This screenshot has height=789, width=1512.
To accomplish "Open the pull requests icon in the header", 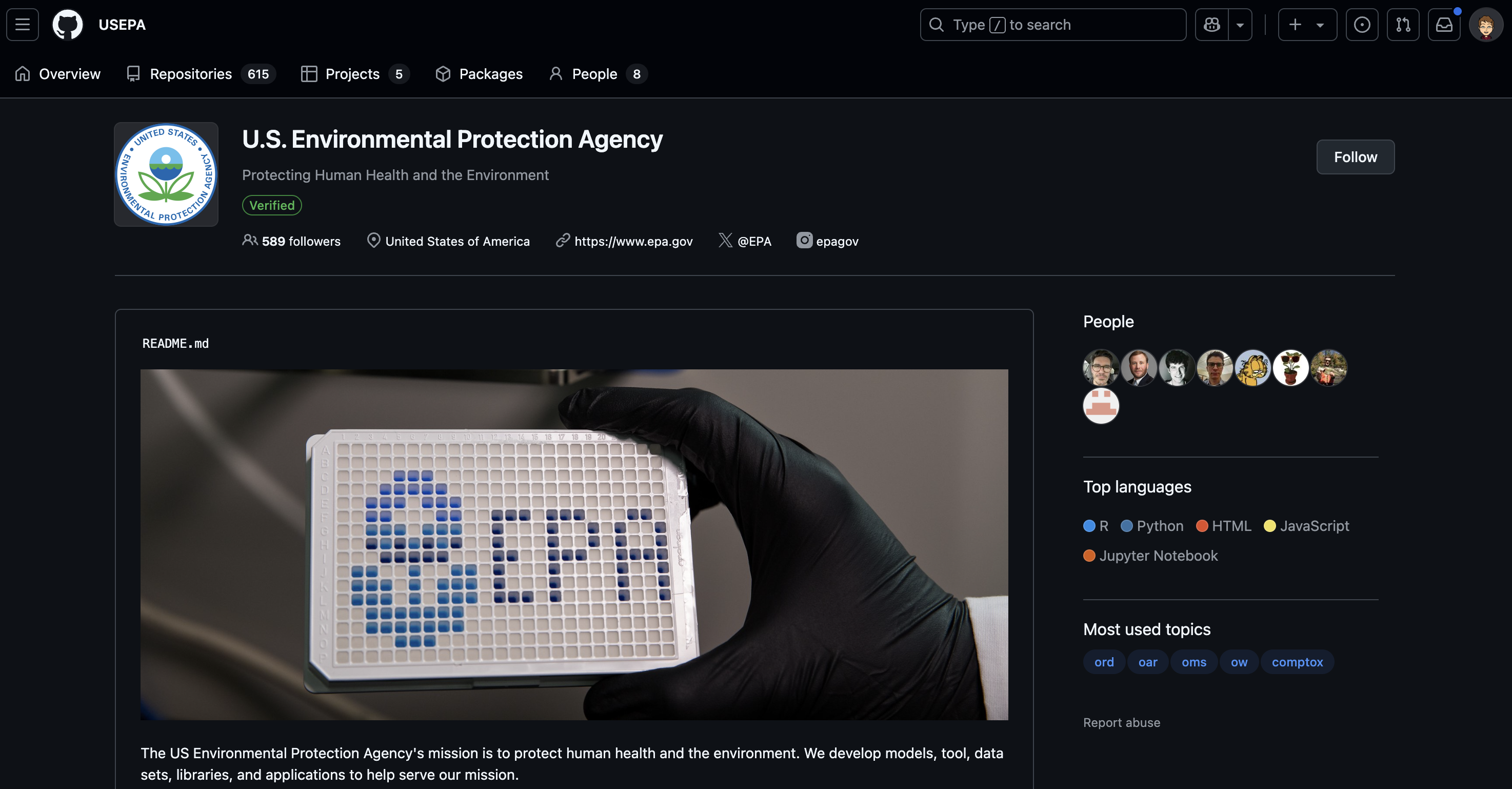I will 1403,25.
